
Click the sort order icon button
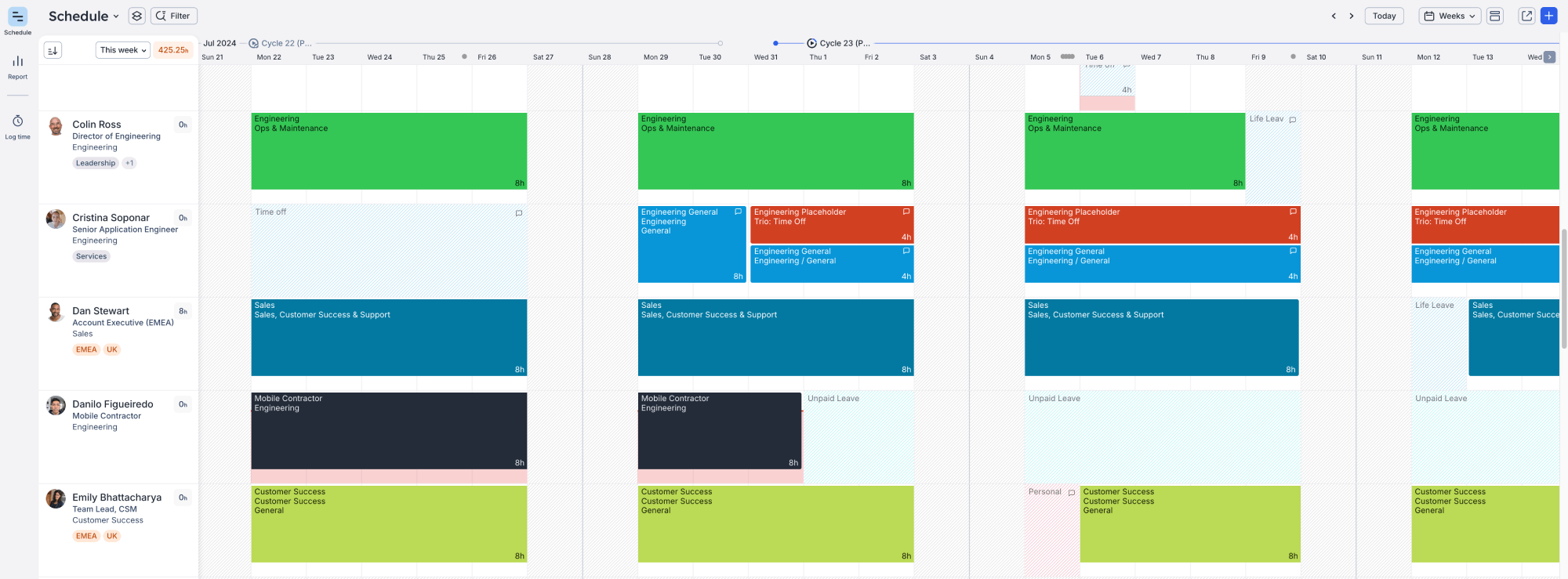click(53, 50)
